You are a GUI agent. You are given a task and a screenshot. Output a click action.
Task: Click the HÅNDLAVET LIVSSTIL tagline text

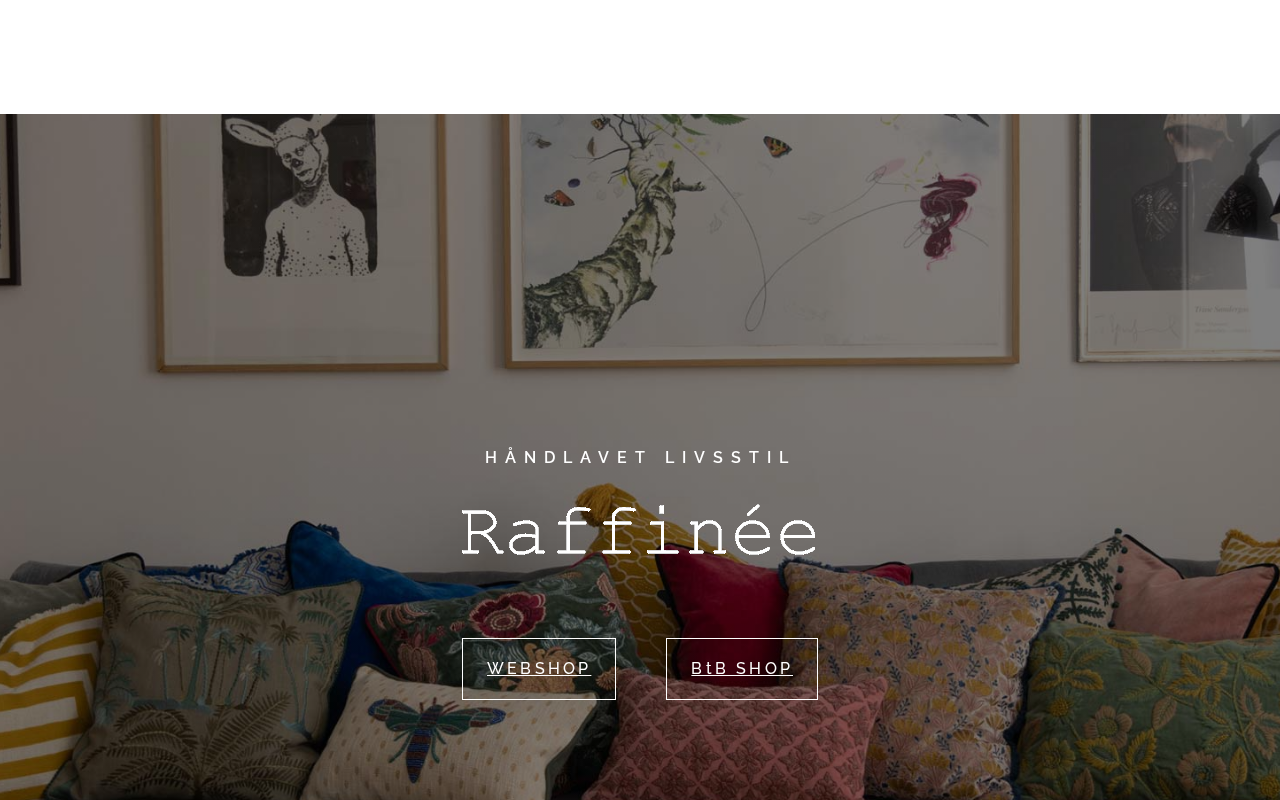(x=640, y=457)
